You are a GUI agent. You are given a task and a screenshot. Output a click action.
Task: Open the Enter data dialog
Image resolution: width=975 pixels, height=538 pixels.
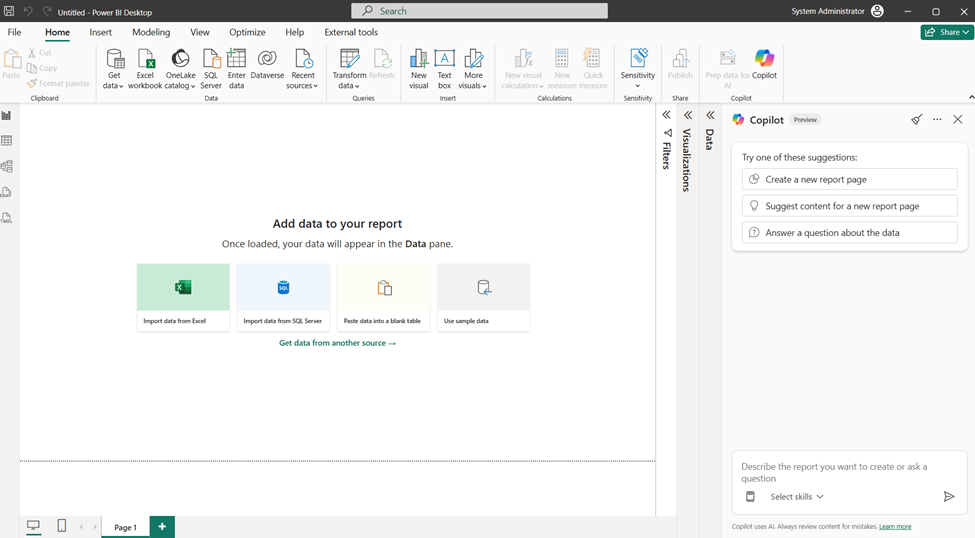pyautogui.click(x=236, y=69)
